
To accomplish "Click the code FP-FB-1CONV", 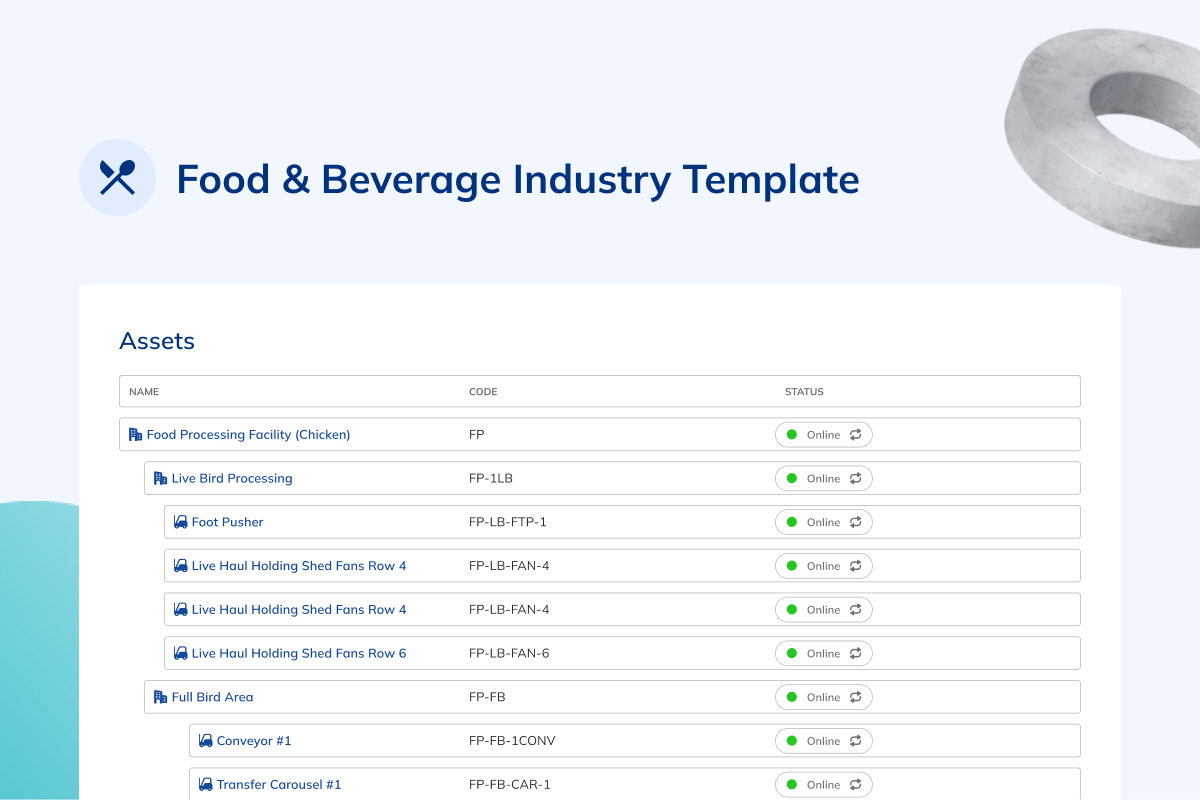I will tap(512, 741).
